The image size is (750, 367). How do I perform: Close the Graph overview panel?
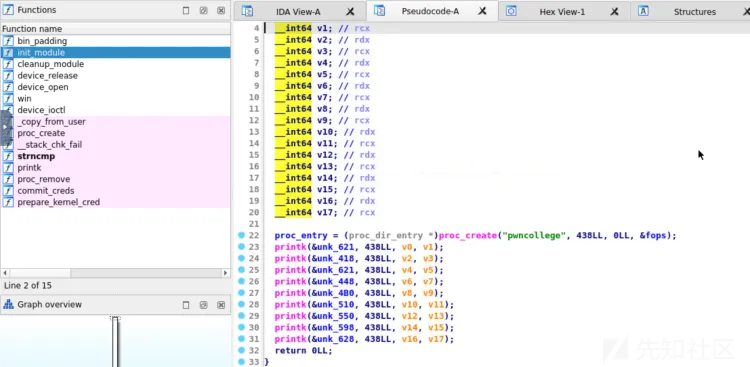click(x=221, y=305)
